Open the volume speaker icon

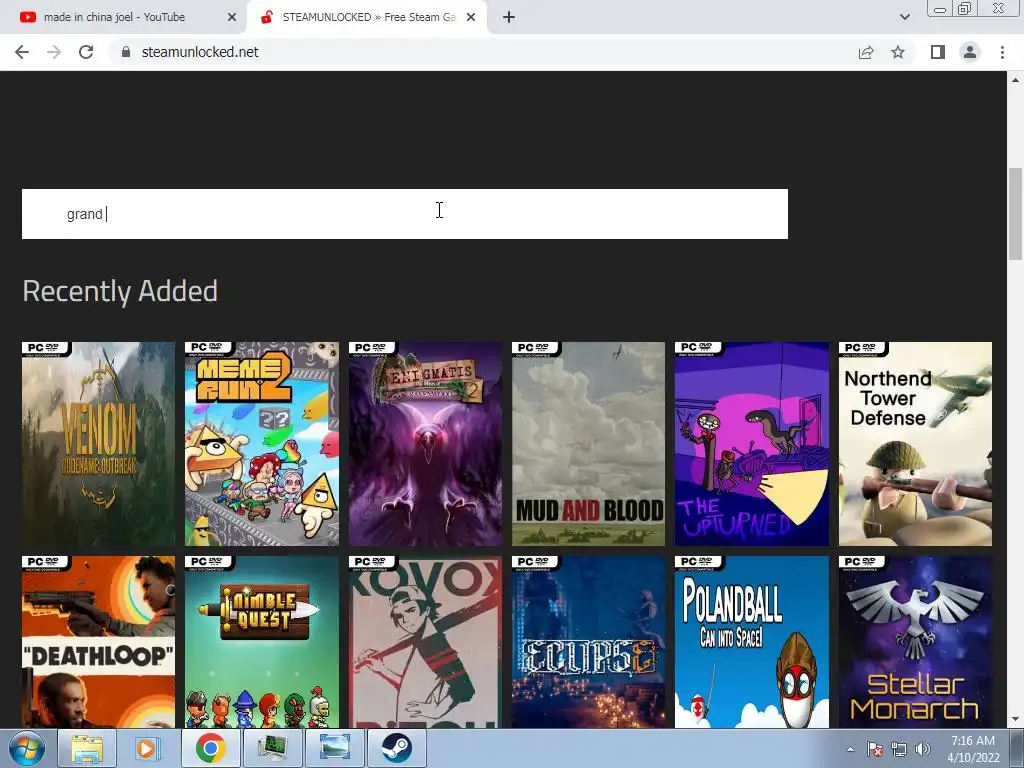[x=923, y=749]
